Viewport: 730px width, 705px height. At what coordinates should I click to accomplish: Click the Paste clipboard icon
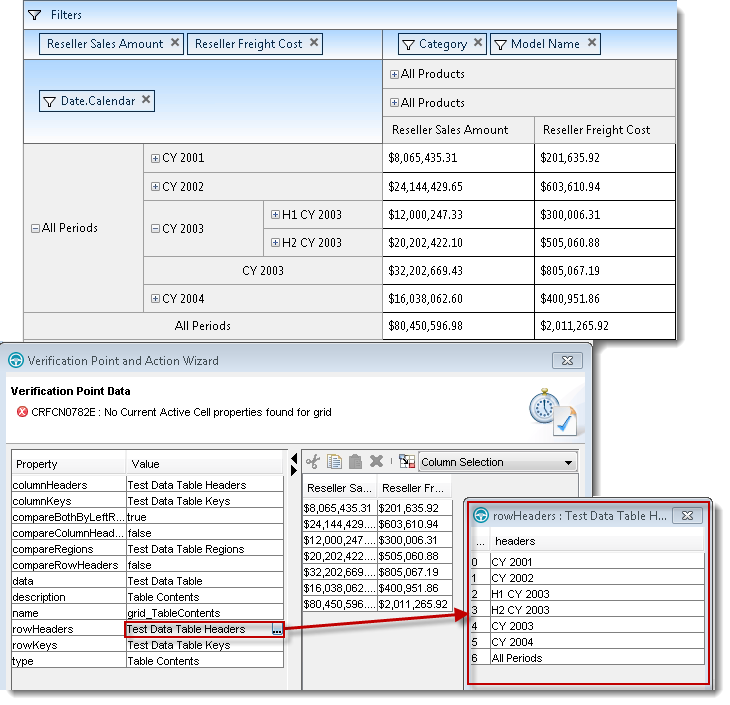tap(355, 462)
